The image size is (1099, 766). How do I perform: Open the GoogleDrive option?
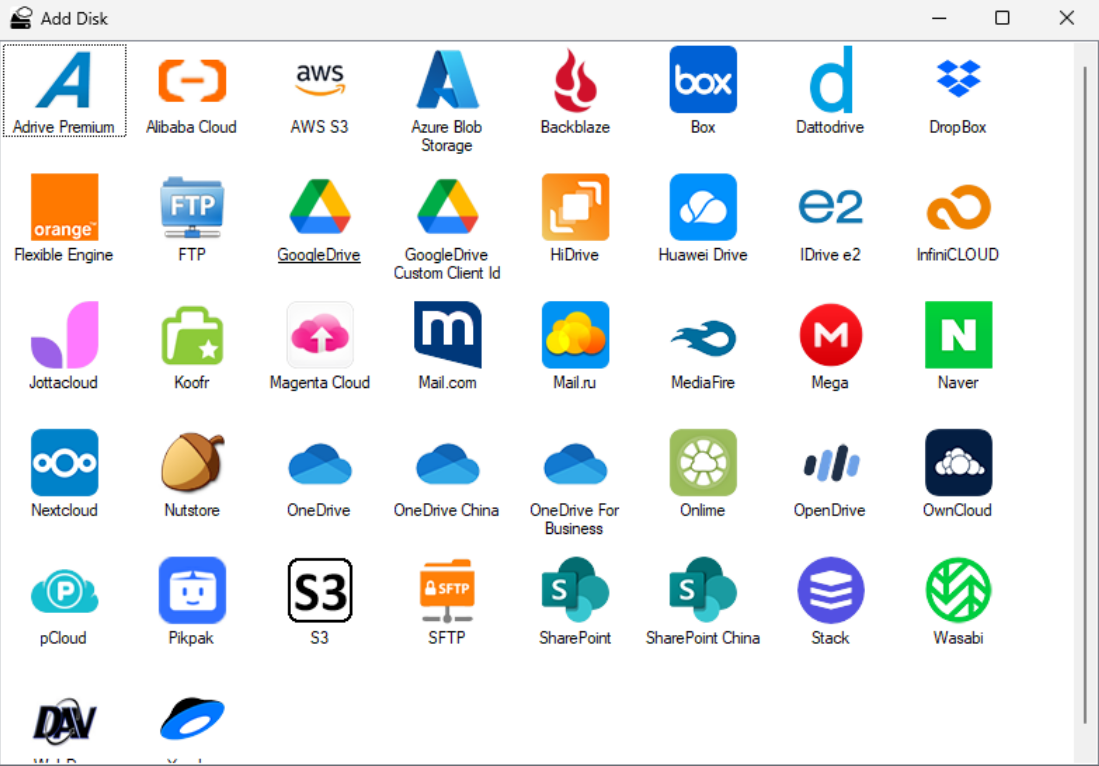[320, 207]
